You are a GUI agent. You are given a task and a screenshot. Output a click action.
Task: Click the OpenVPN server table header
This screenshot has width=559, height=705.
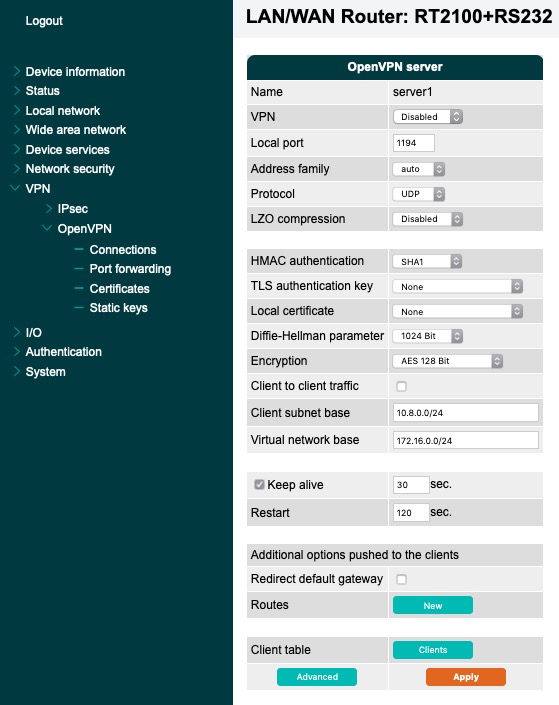click(x=395, y=67)
